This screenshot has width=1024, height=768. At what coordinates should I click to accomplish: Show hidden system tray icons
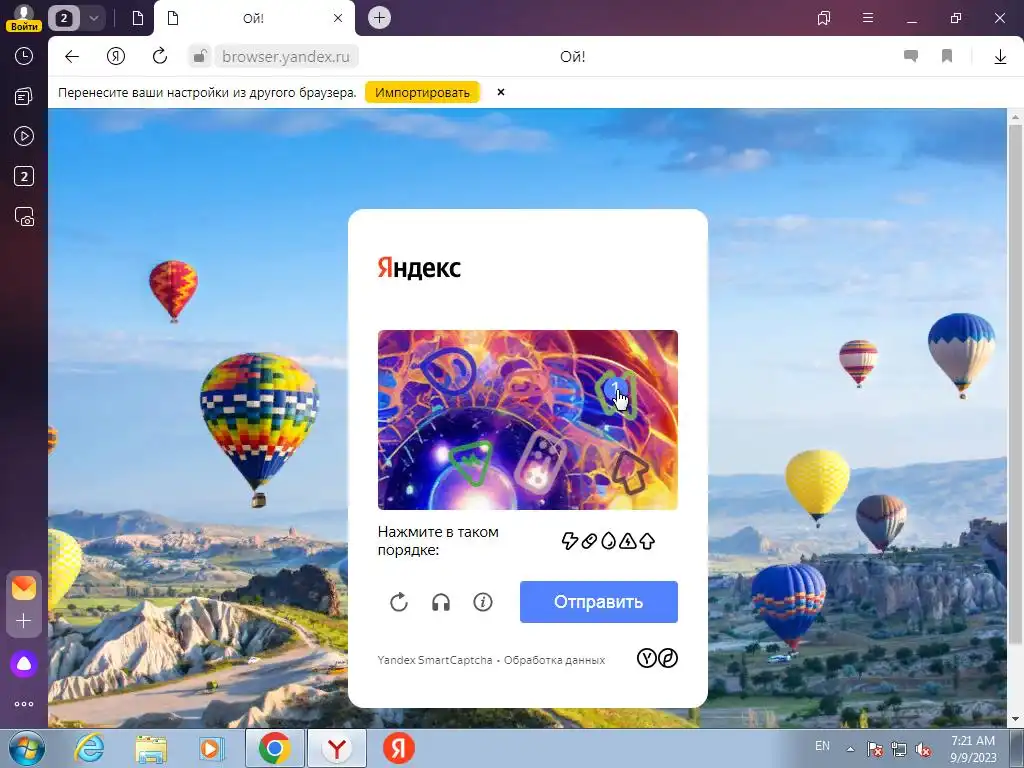click(850, 749)
